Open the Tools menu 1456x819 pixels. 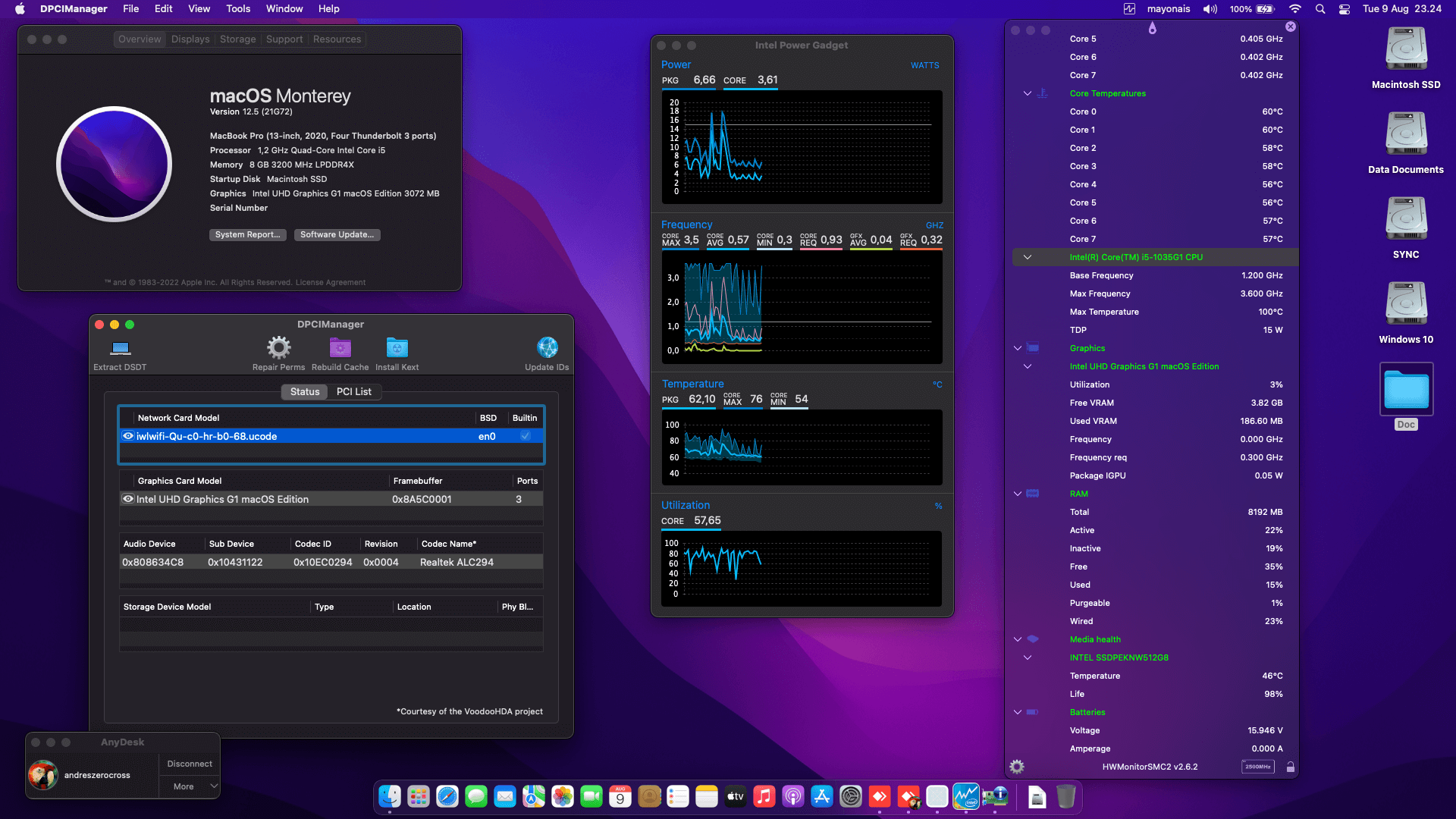pos(237,8)
